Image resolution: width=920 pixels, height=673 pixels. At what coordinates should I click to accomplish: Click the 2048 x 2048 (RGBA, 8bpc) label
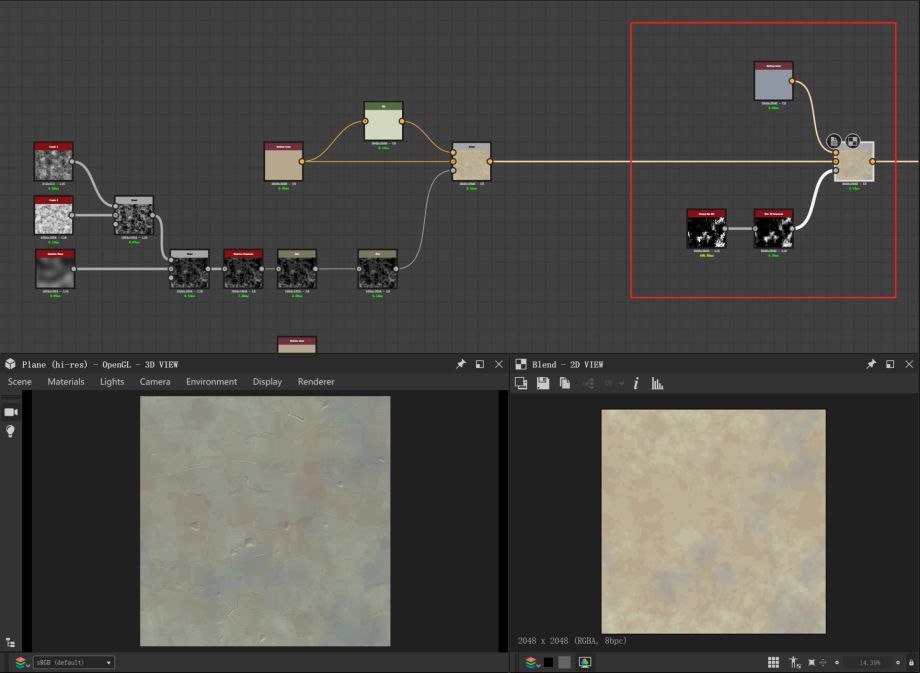point(572,641)
